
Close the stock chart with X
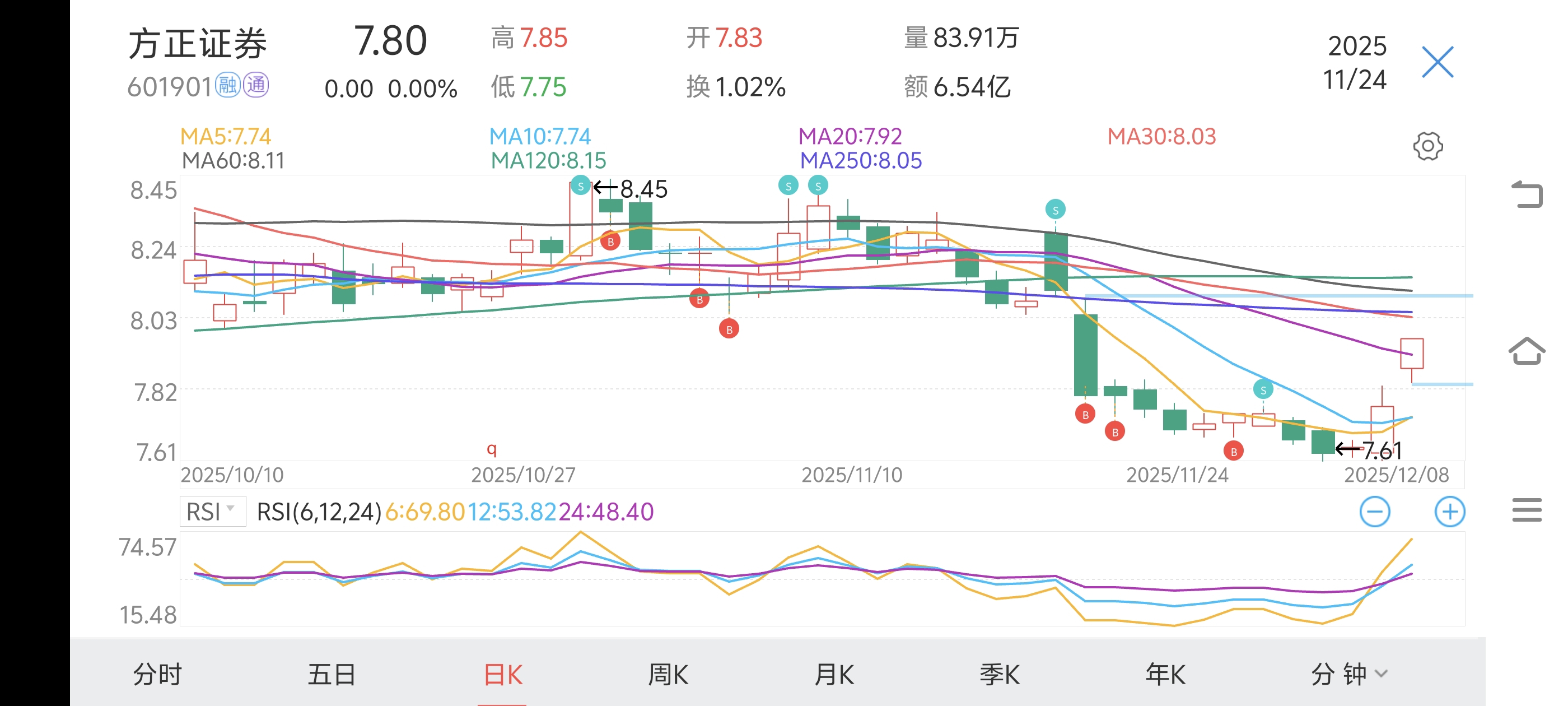(x=1437, y=62)
